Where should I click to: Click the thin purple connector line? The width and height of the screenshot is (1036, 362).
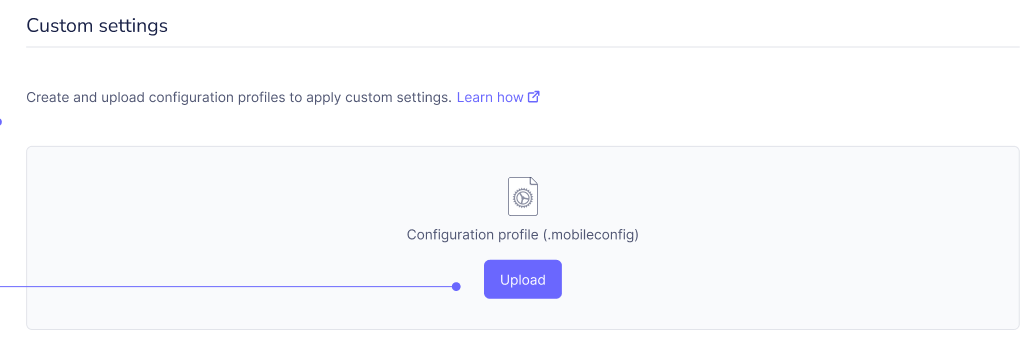(x=225, y=287)
